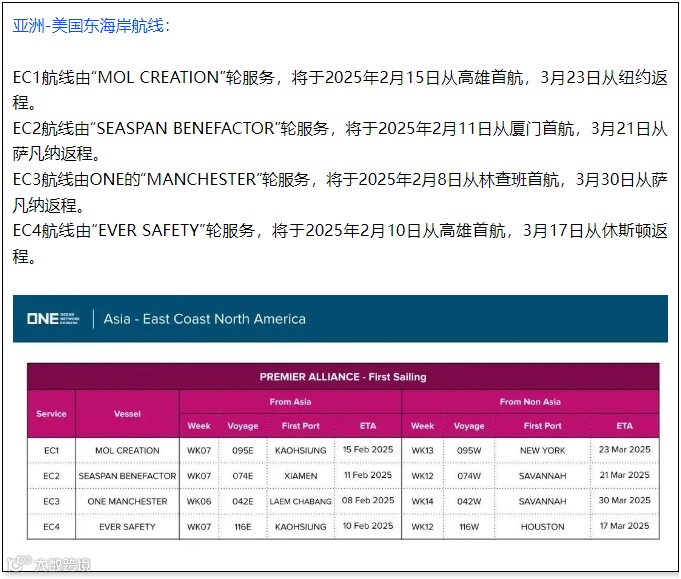Click the WK14 week cell
The height and width of the screenshot is (579, 681).
pyautogui.click(x=422, y=501)
